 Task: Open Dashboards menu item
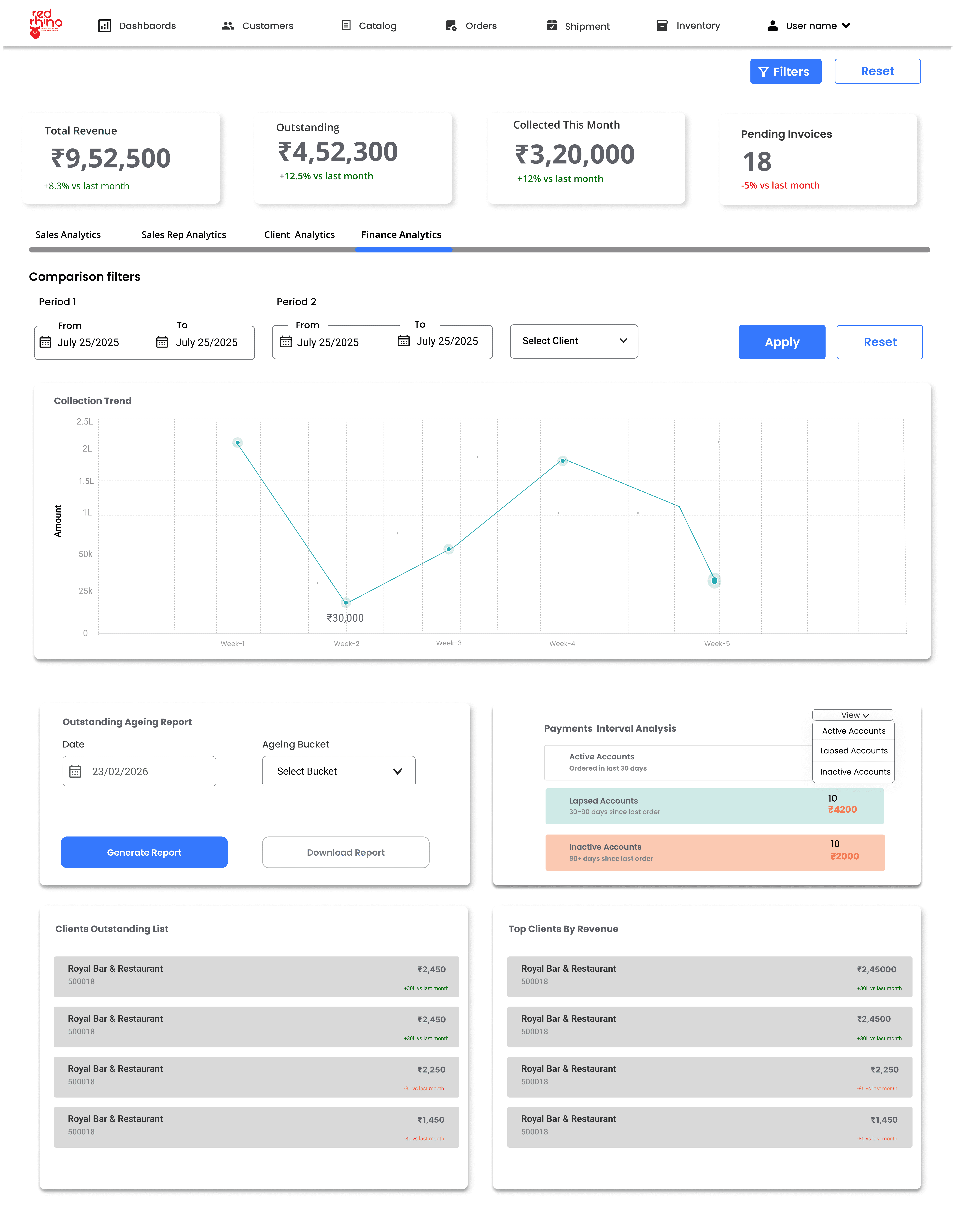tap(137, 26)
